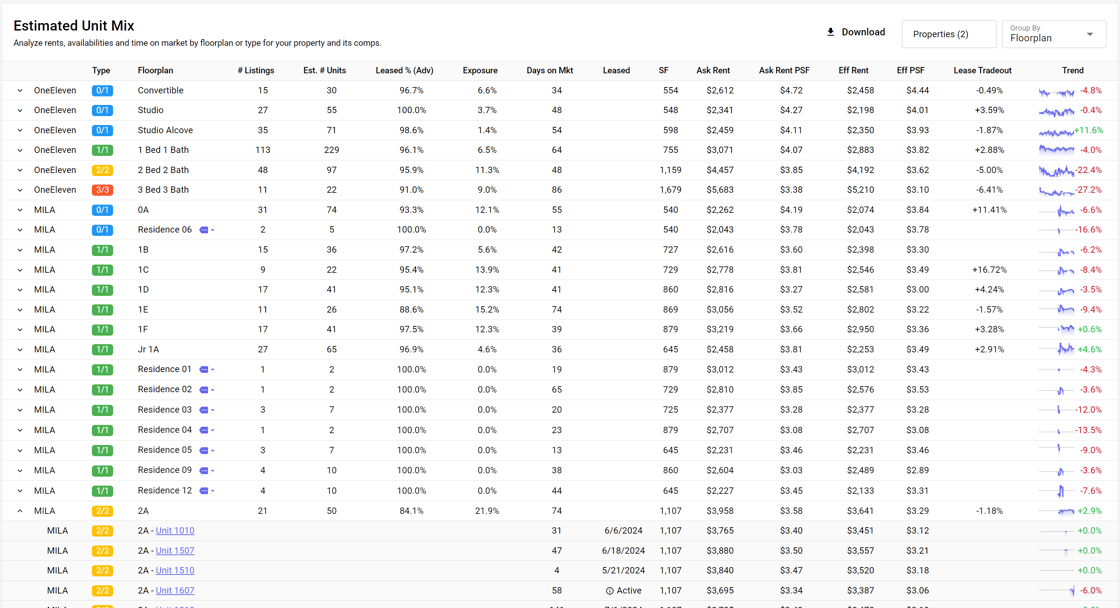Screen dimensions: 1120x608
Task: Sort by Type column header
Action: click(101, 70)
